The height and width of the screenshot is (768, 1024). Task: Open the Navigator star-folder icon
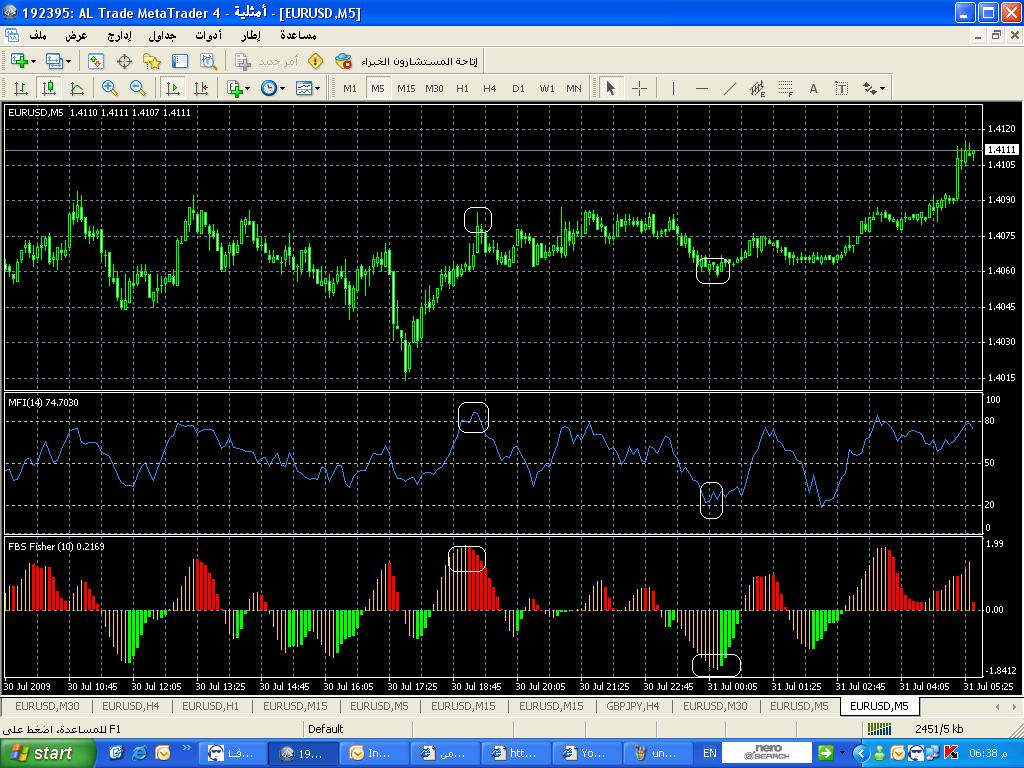(152, 61)
